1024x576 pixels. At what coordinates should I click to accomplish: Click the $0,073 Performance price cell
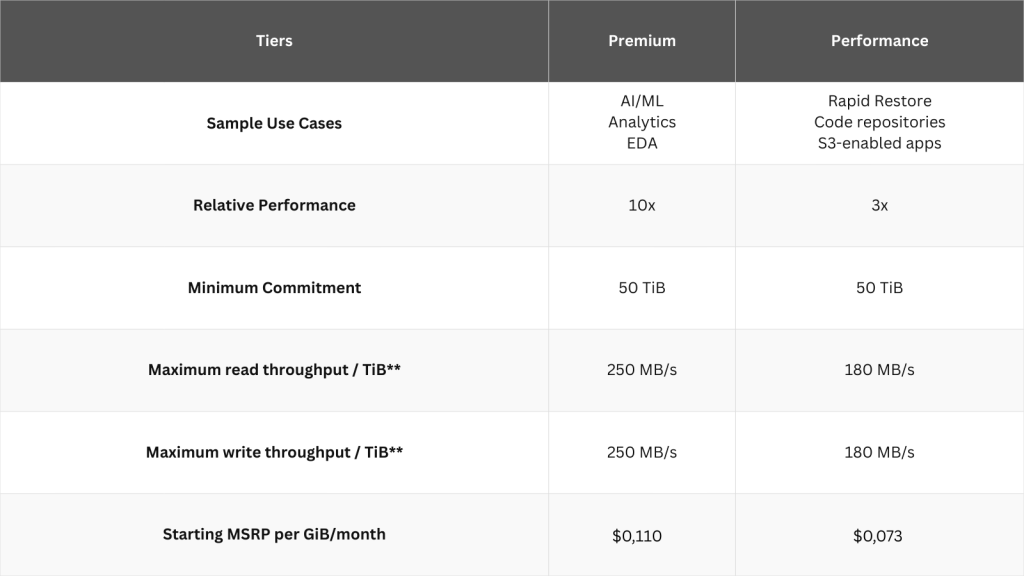pyautogui.click(x=878, y=536)
